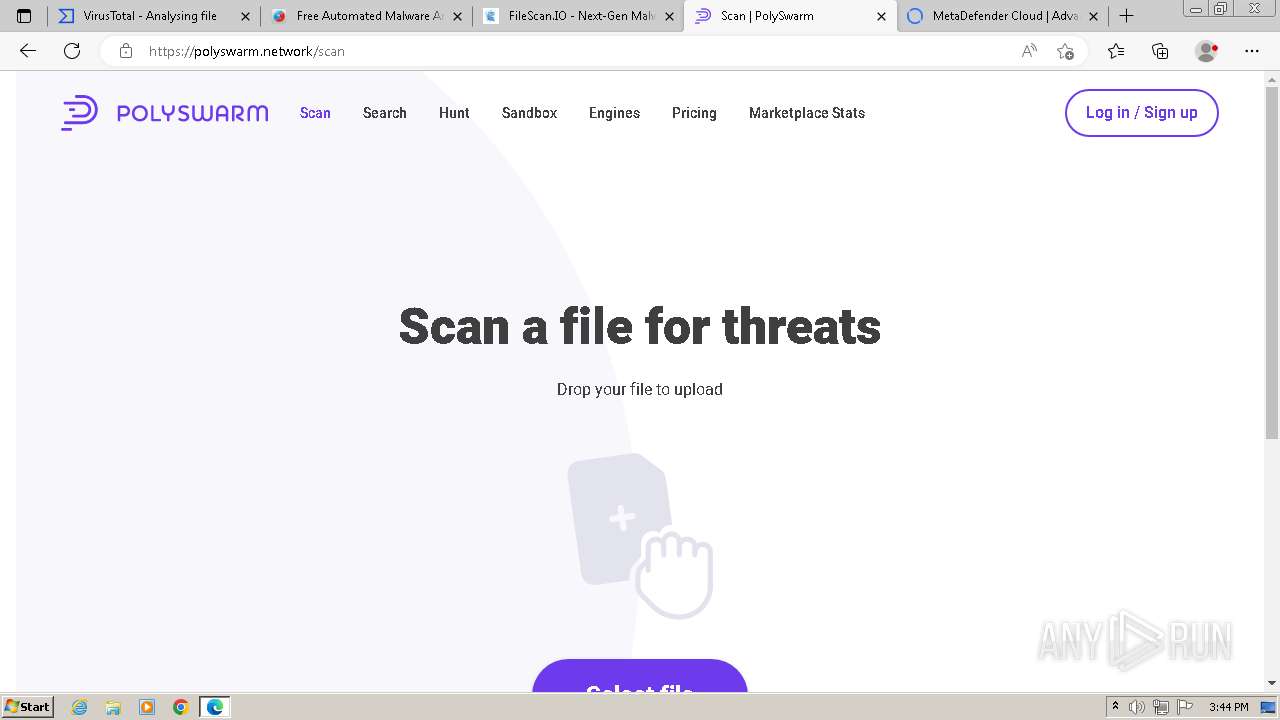This screenshot has width=1280, height=720.
Task: Open the Favorites list icon
Action: [x=1116, y=51]
